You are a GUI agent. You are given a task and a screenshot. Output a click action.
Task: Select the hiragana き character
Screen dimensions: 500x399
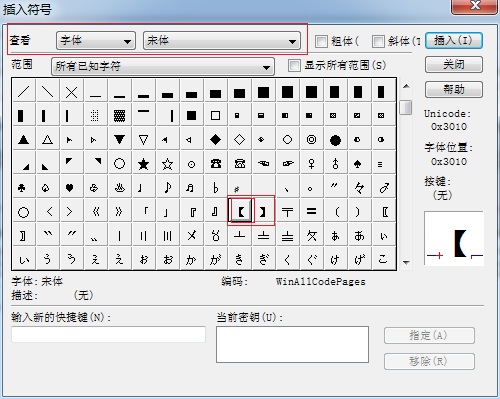[239, 259]
